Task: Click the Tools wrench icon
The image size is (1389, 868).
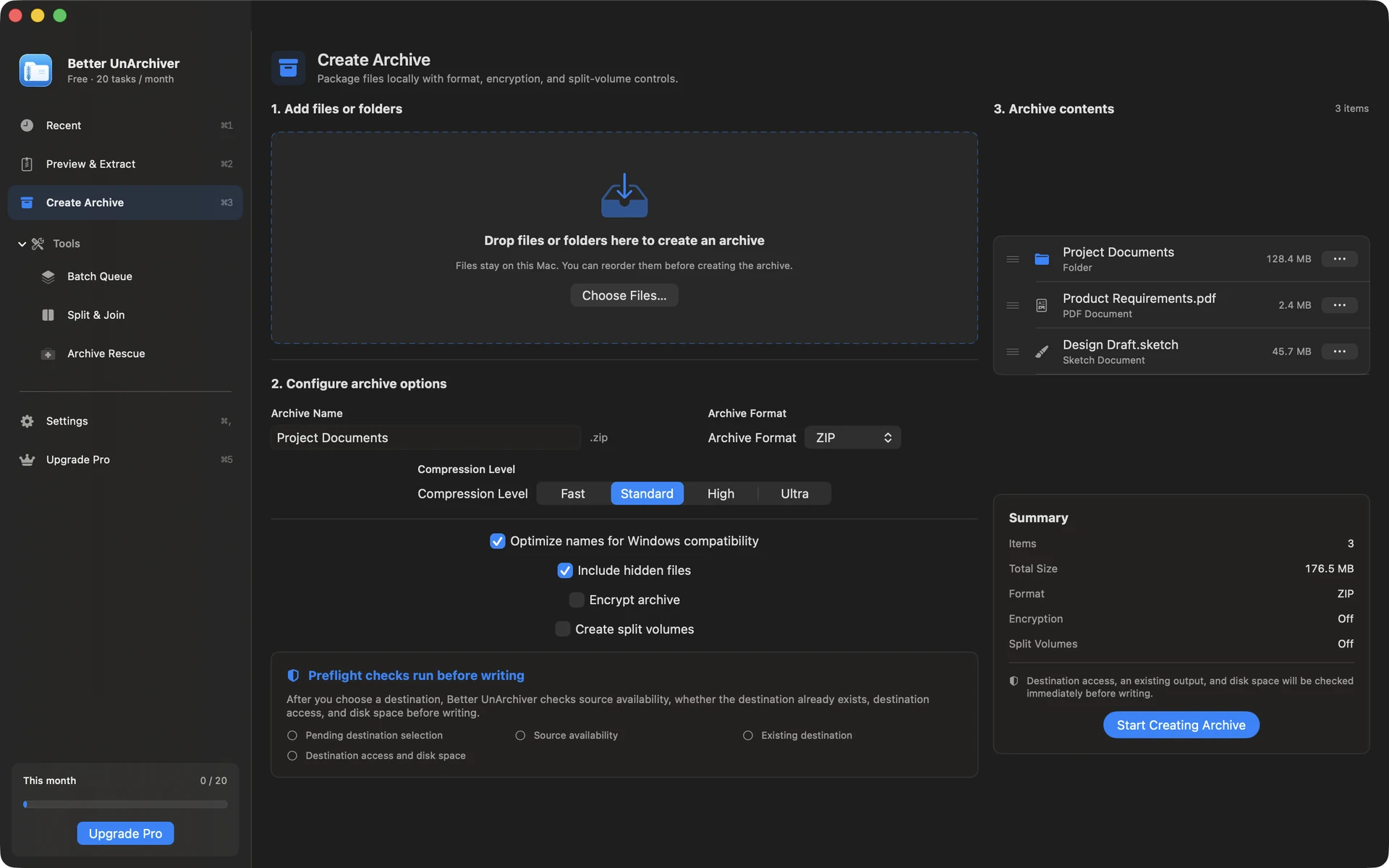Action: tap(38, 244)
